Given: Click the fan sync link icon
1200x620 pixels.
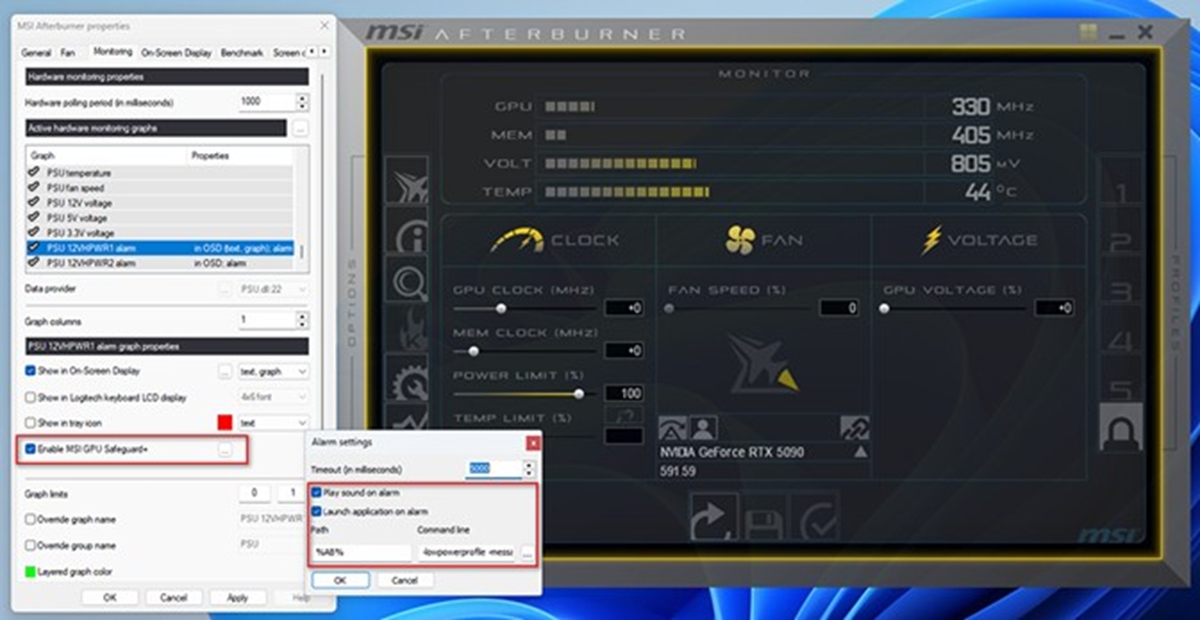Looking at the screenshot, I should pyautogui.click(x=855, y=427).
